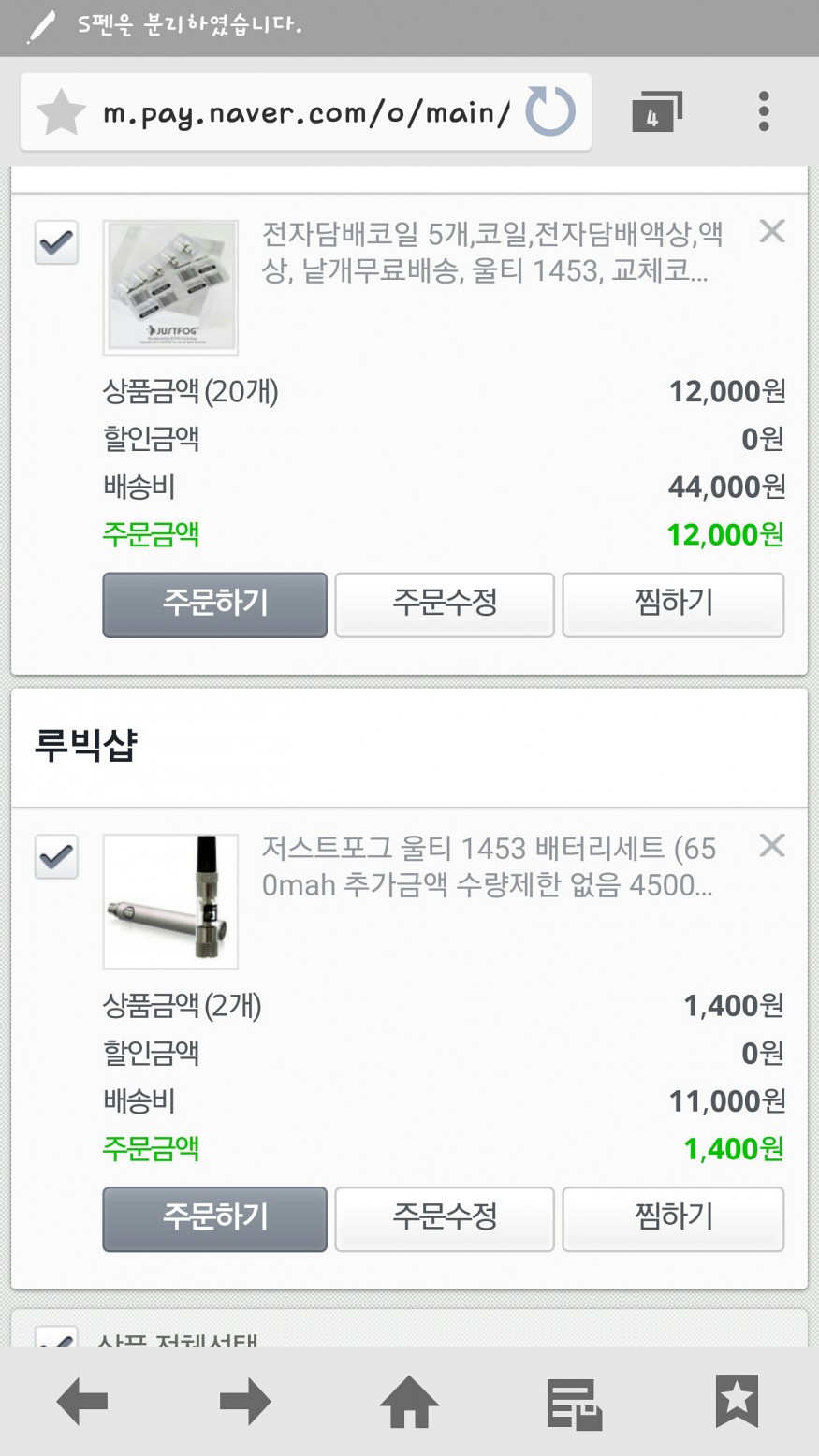Remove the 전자담배코일 item with X
The image size is (819, 1456).
click(772, 231)
